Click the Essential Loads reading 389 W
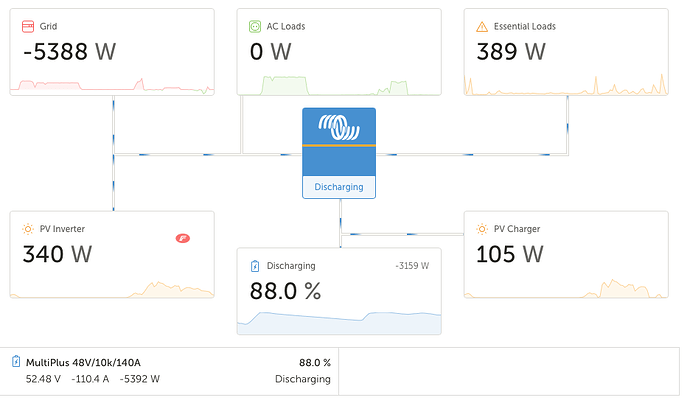The image size is (690, 403). pos(511,51)
